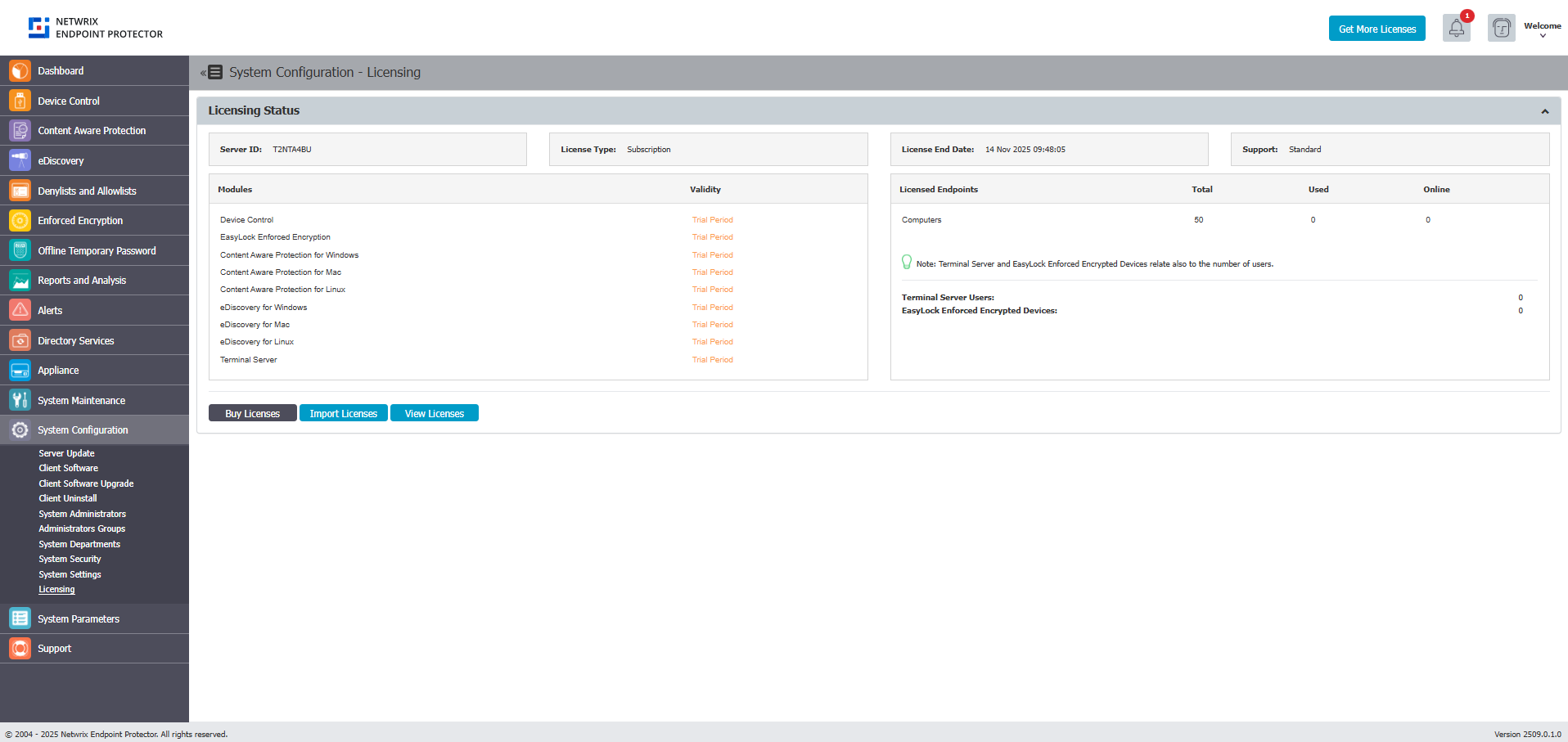The height and width of the screenshot is (742, 1568).
Task: Click Get More Licenses button
Action: (x=1377, y=29)
